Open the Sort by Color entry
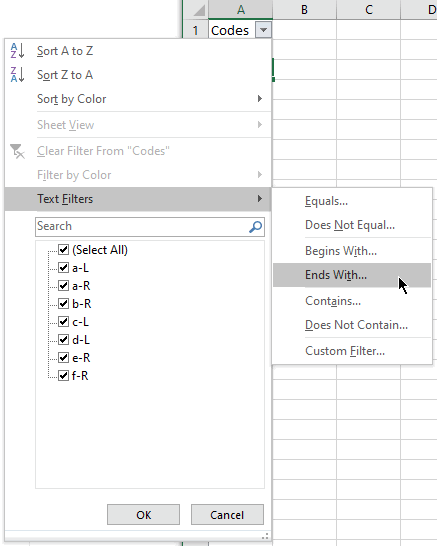This screenshot has width=437, height=546. 138,99
